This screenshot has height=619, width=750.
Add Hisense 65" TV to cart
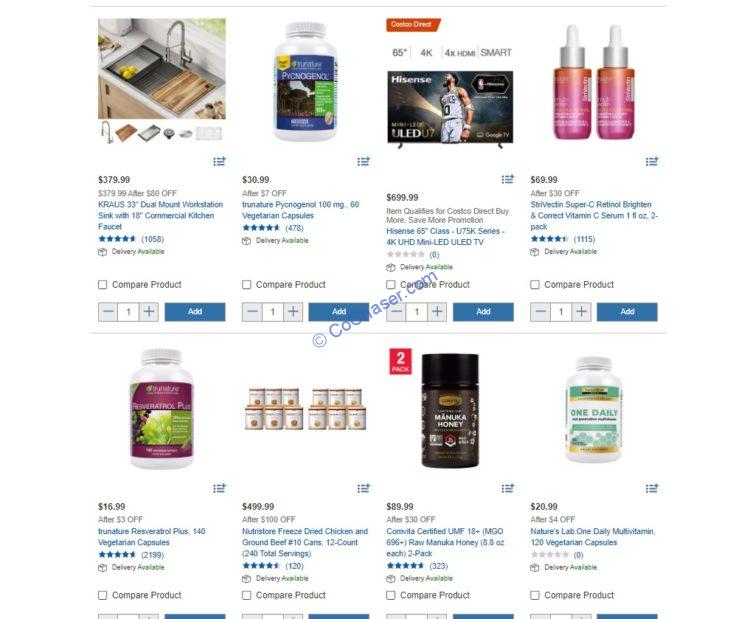[x=483, y=311]
